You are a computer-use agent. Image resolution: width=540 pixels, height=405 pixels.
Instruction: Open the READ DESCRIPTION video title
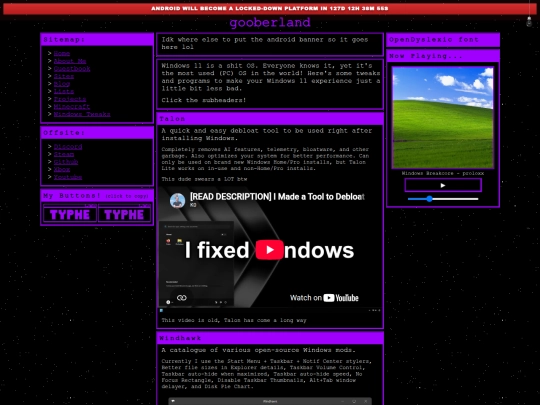(x=277, y=197)
